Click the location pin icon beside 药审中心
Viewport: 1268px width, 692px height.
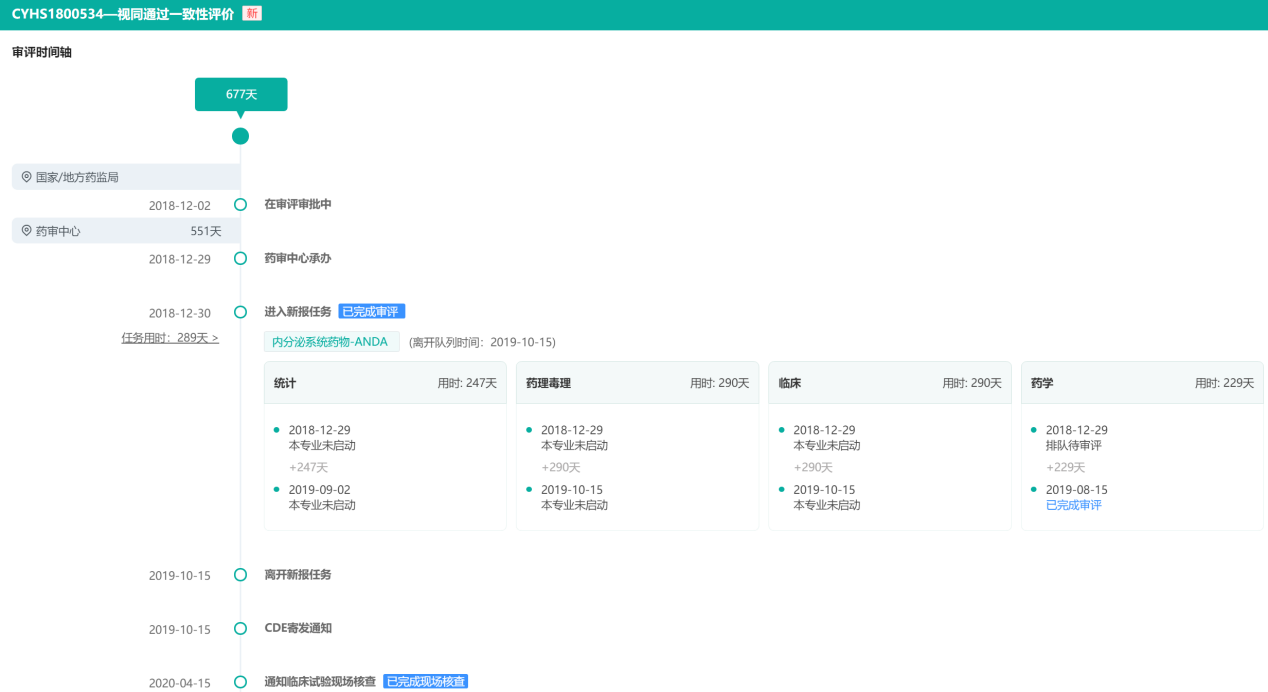[26, 231]
